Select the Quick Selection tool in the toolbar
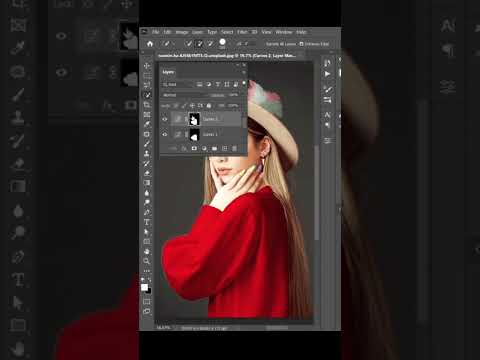The width and height of the screenshot is (480, 360). tap(147, 95)
